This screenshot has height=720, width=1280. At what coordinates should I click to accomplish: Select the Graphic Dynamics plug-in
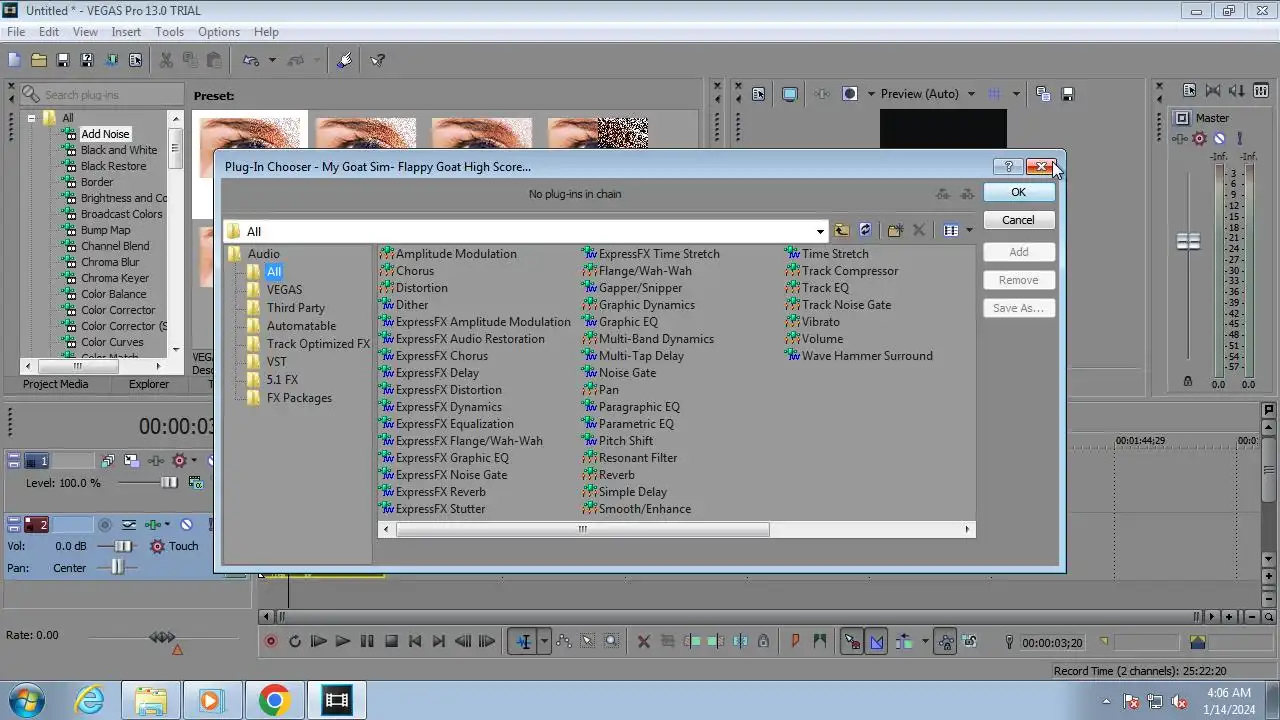[x=646, y=305]
